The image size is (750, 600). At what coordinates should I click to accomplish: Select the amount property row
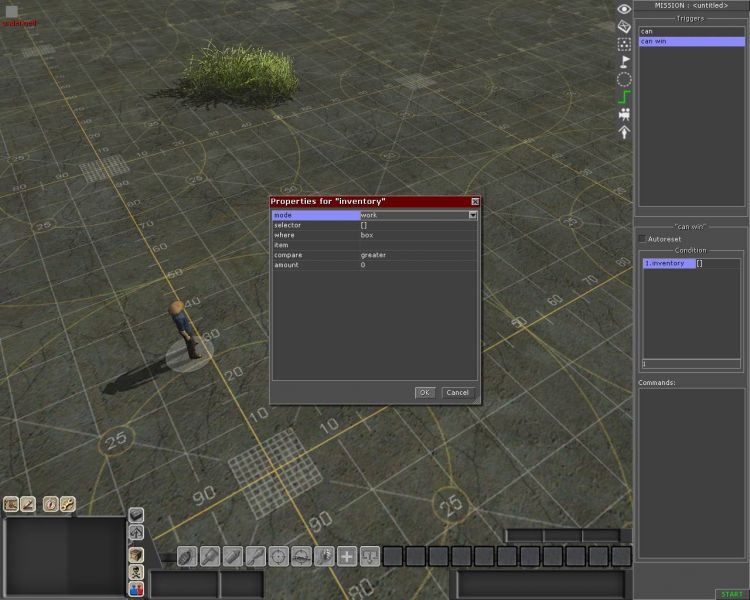(375, 265)
